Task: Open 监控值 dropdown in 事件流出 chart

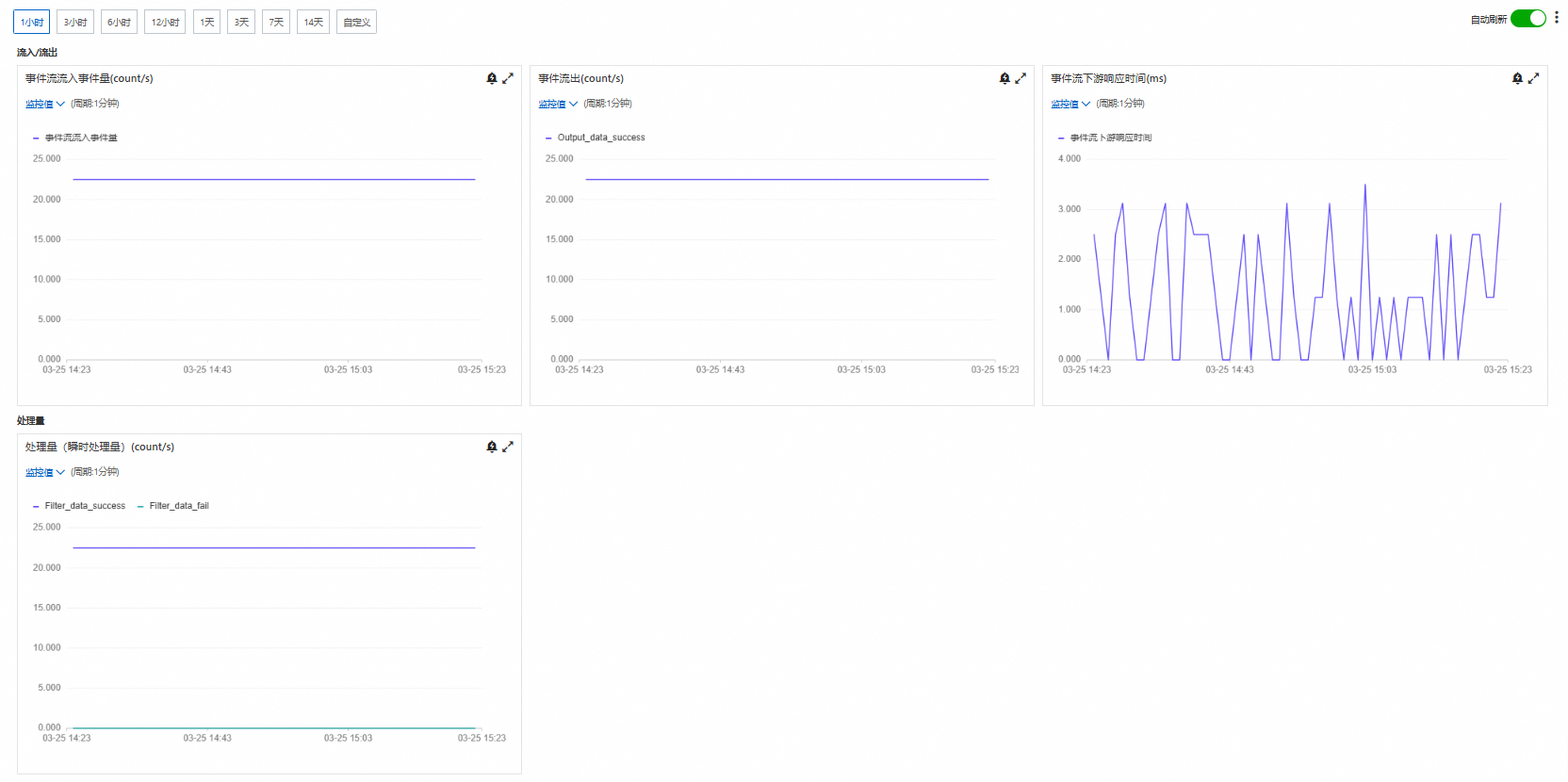Action: point(558,104)
